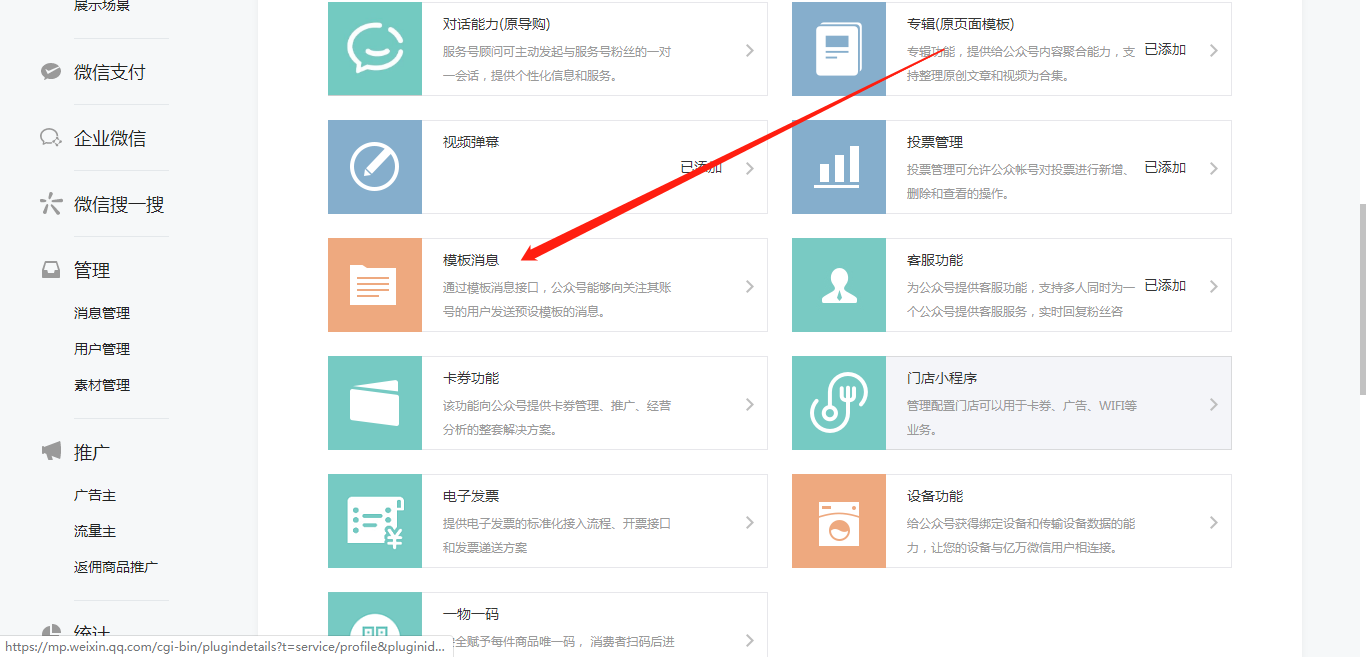1366x657 pixels.
Task: Click the 管理 section heading
Action: pyautogui.click(x=92, y=270)
